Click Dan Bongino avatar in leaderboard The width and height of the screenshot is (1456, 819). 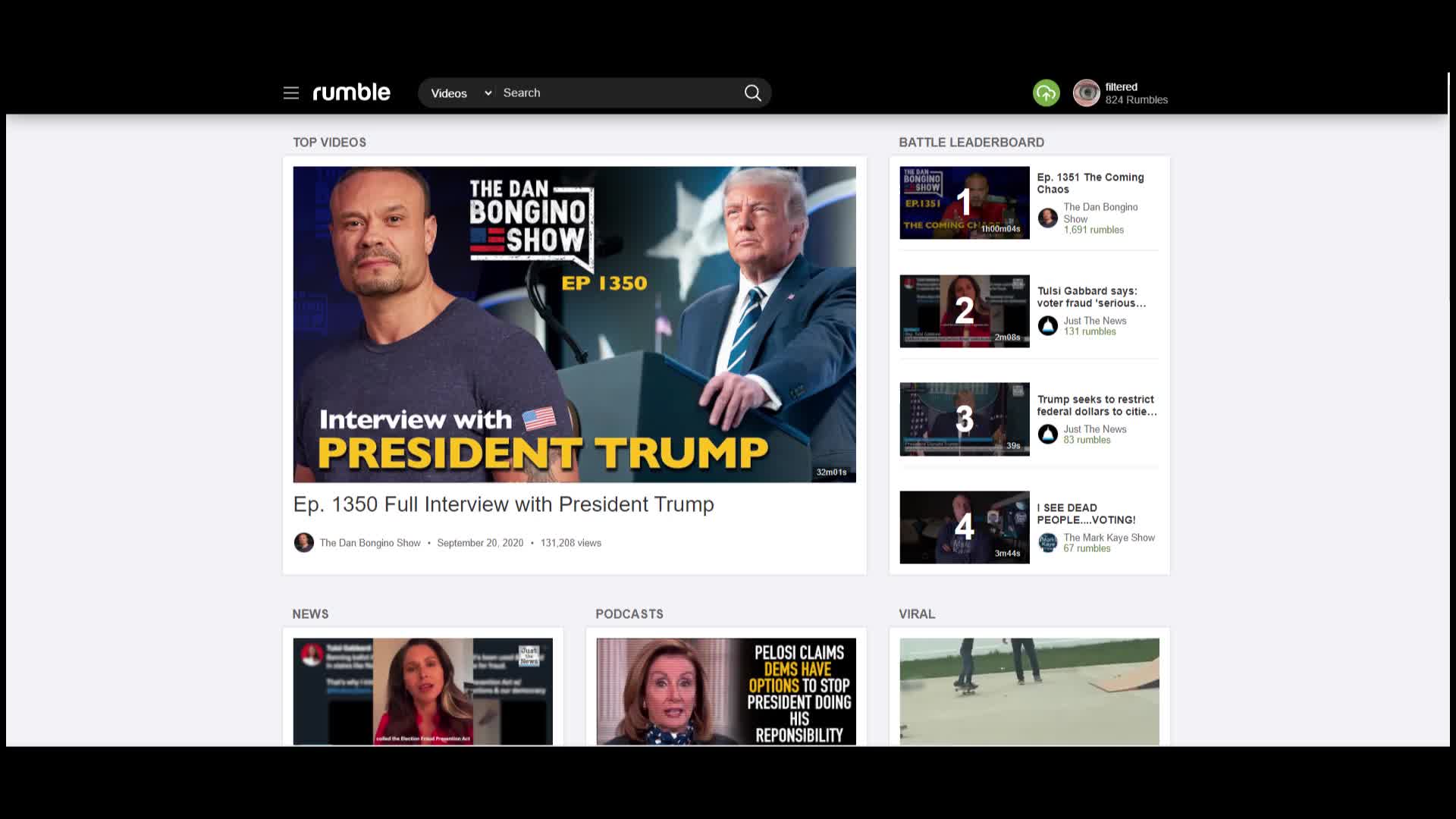click(x=1047, y=218)
